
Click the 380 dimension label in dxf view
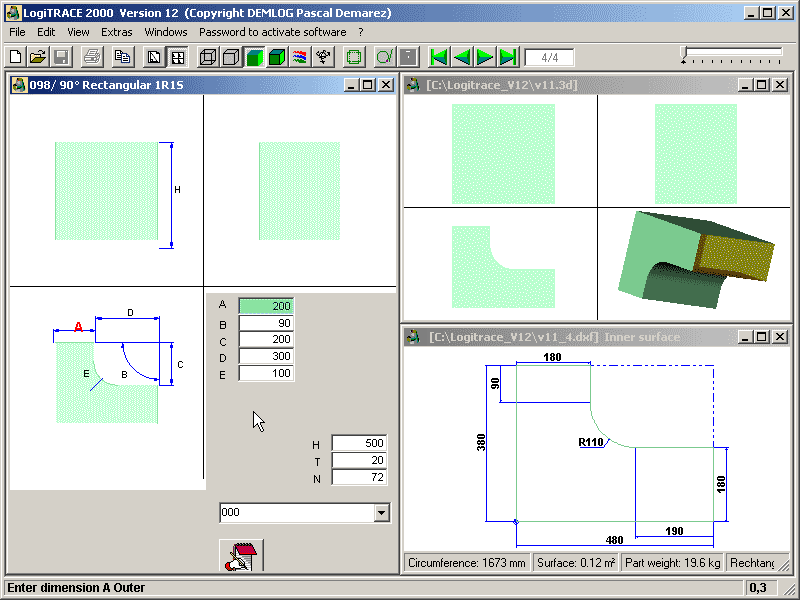tap(481, 442)
